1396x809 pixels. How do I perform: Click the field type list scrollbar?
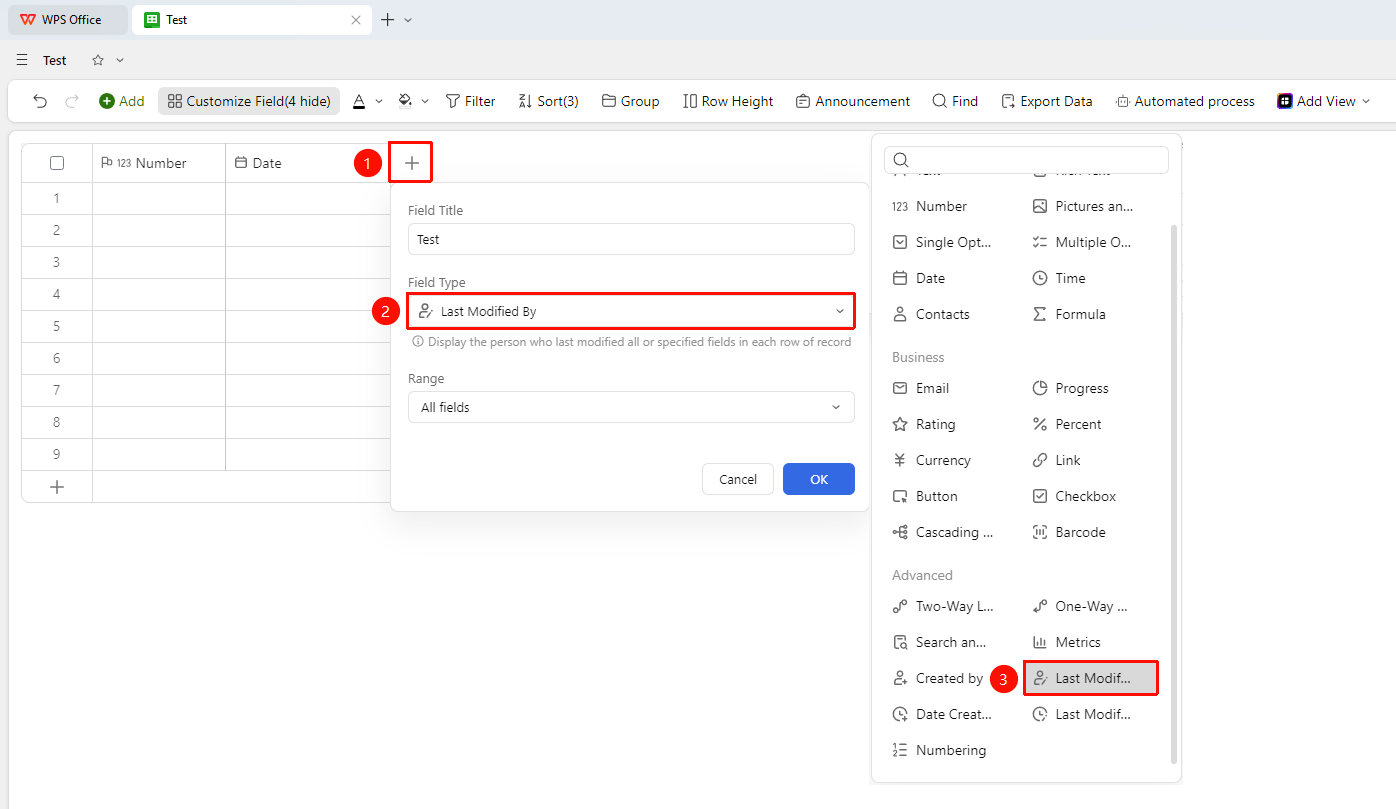pos(1174,495)
